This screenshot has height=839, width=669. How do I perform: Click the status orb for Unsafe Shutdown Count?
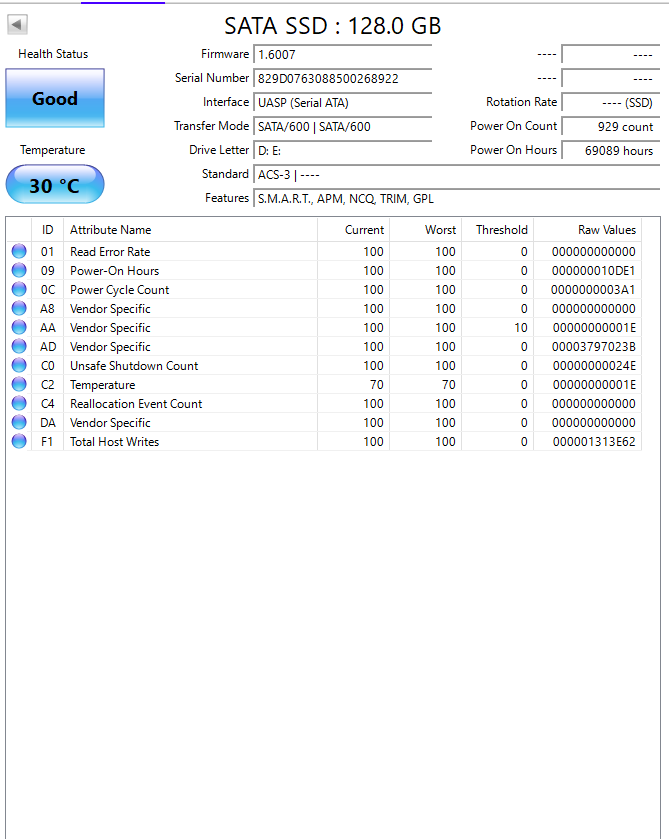[19, 365]
